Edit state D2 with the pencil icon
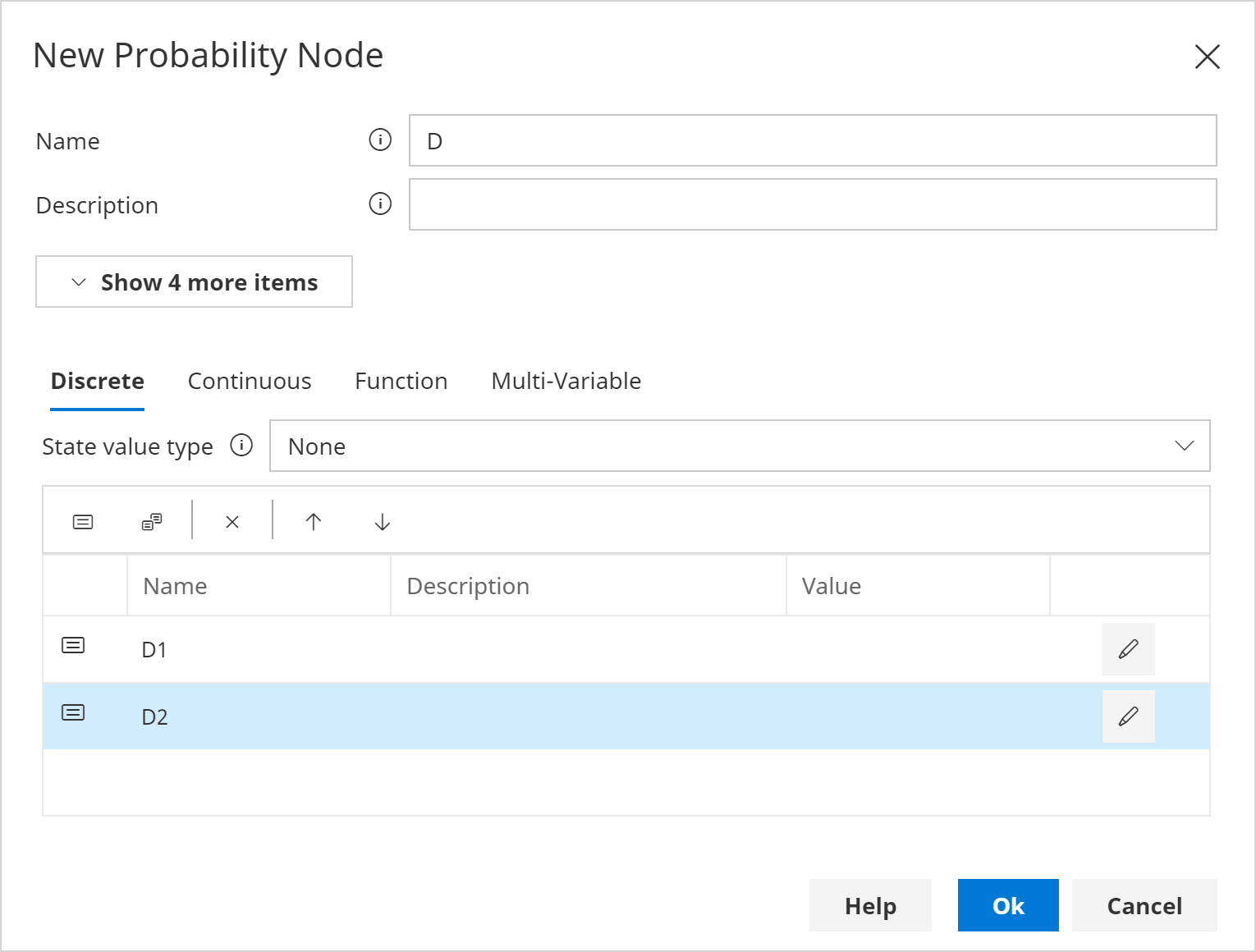 [1128, 716]
